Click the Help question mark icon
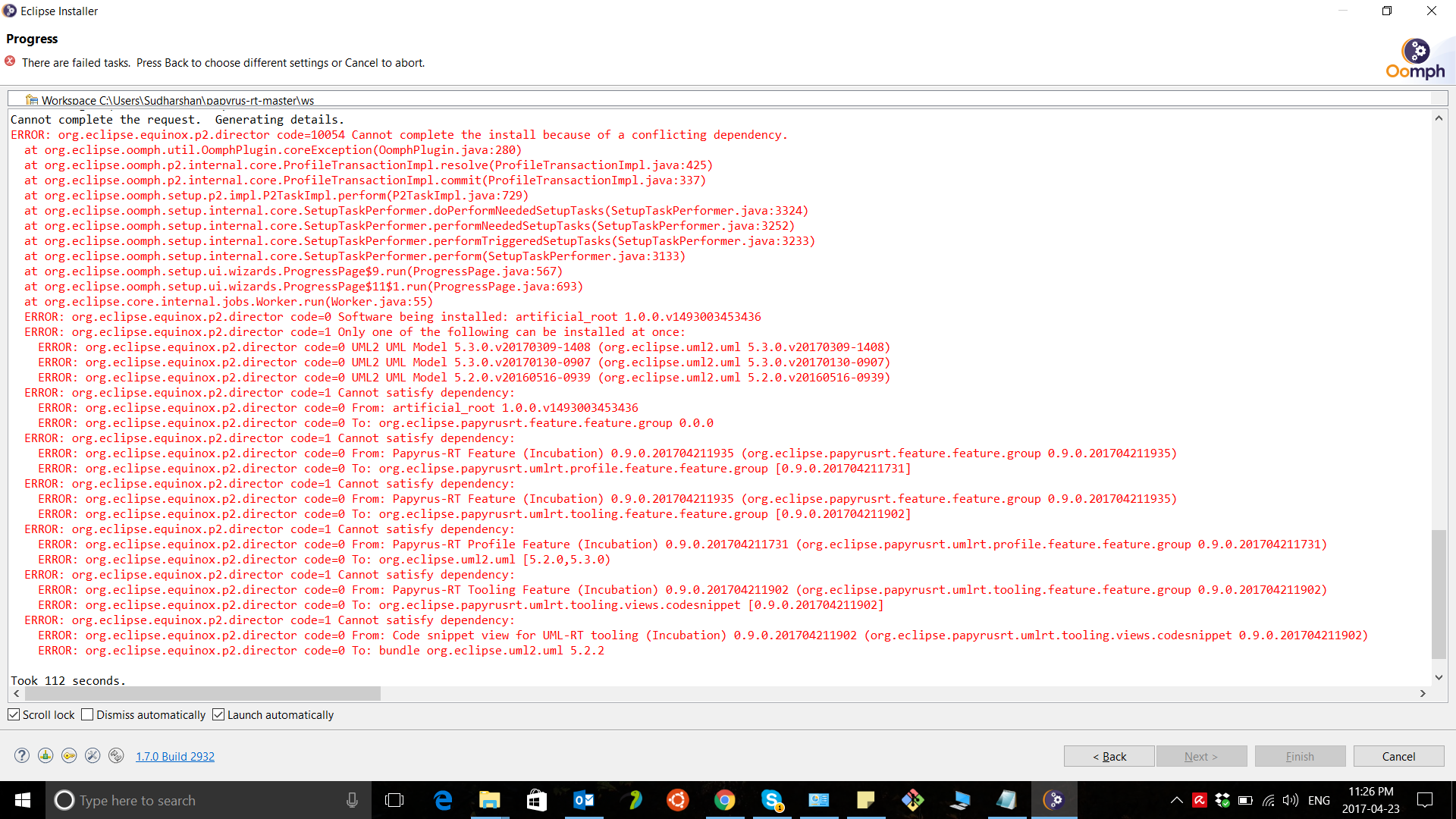This screenshot has height=819, width=1456. click(x=22, y=755)
